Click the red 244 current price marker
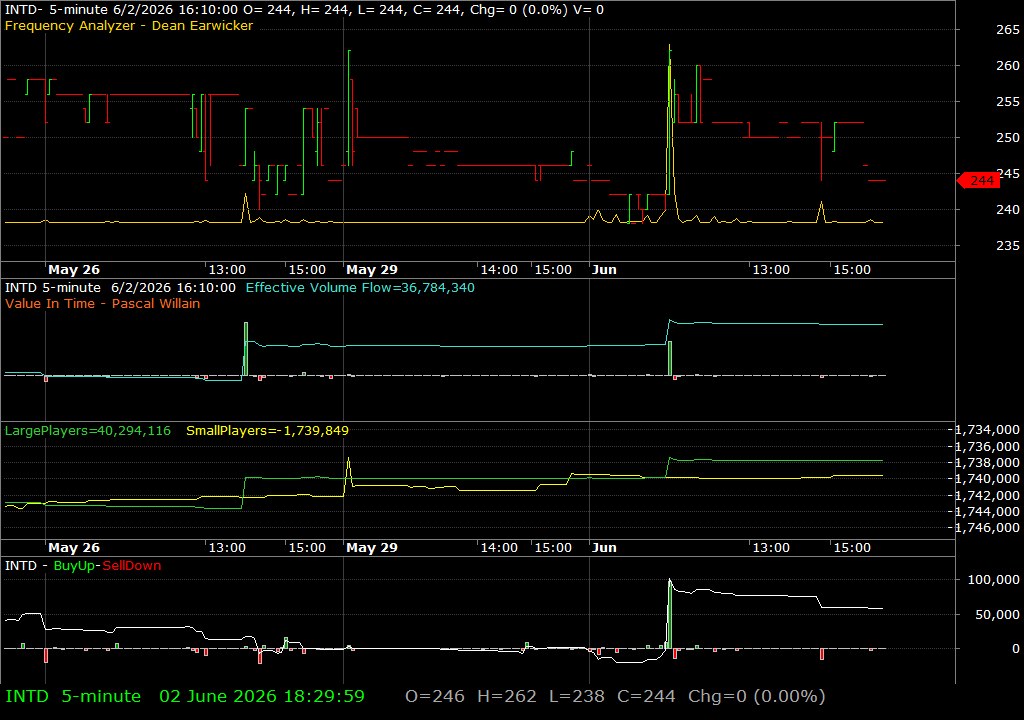This screenshot has width=1024, height=720. [x=979, y=180]
